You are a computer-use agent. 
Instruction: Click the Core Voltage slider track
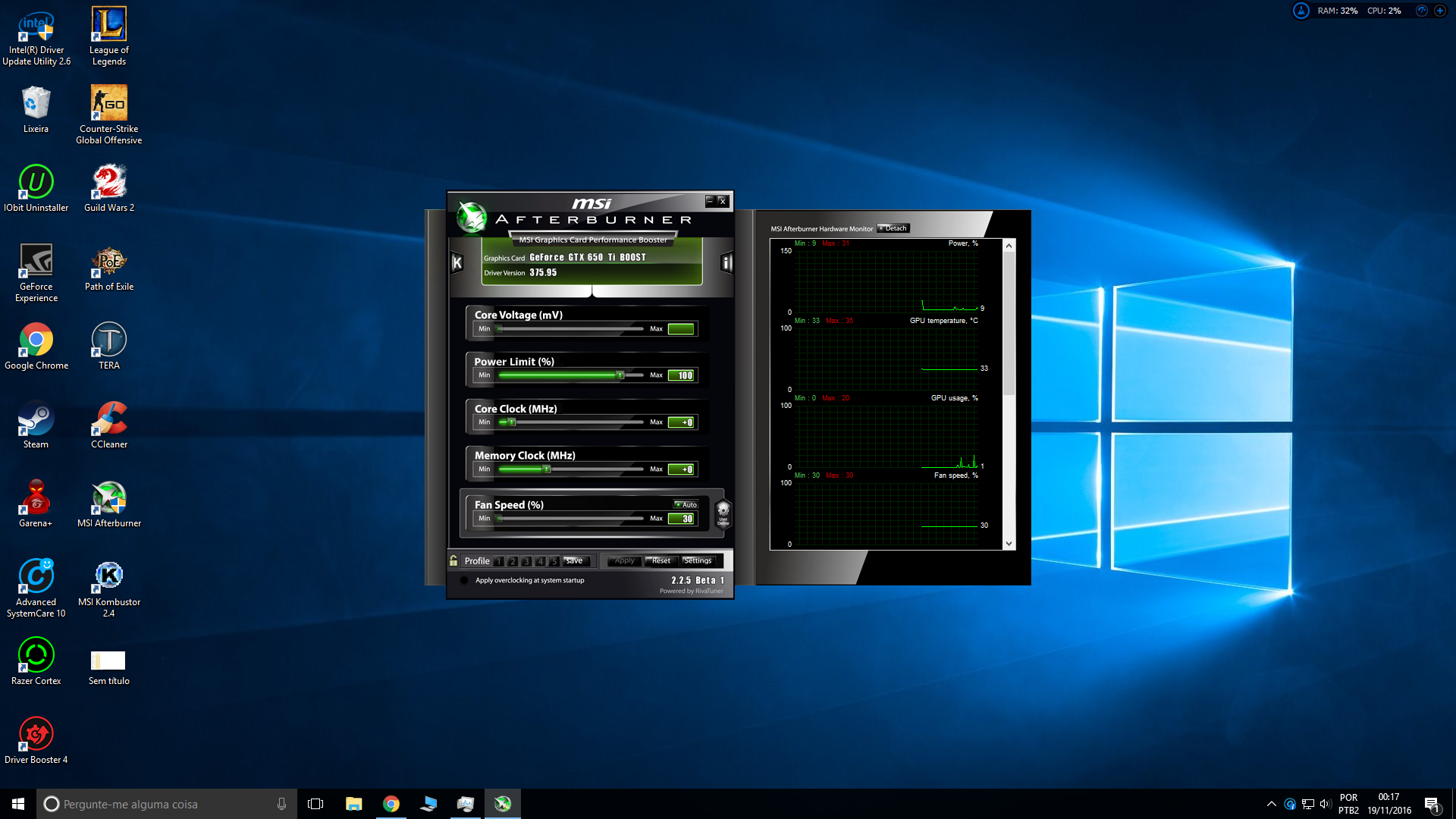click(570, 329)
